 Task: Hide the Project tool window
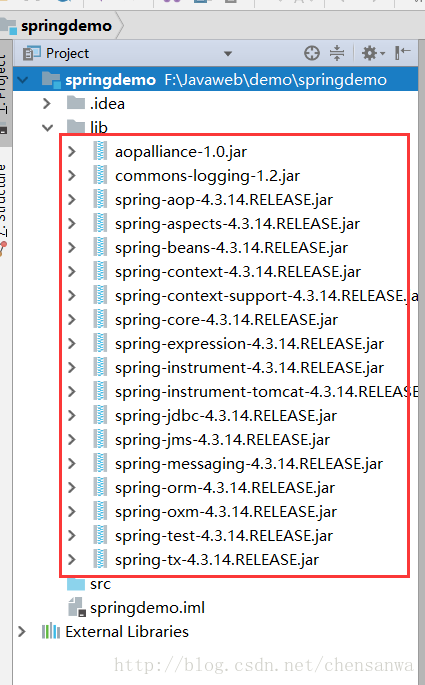(402, 53)
